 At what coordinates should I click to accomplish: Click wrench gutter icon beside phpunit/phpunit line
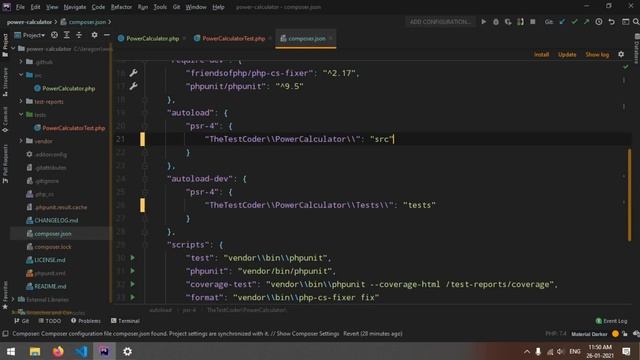click(133, 86)
